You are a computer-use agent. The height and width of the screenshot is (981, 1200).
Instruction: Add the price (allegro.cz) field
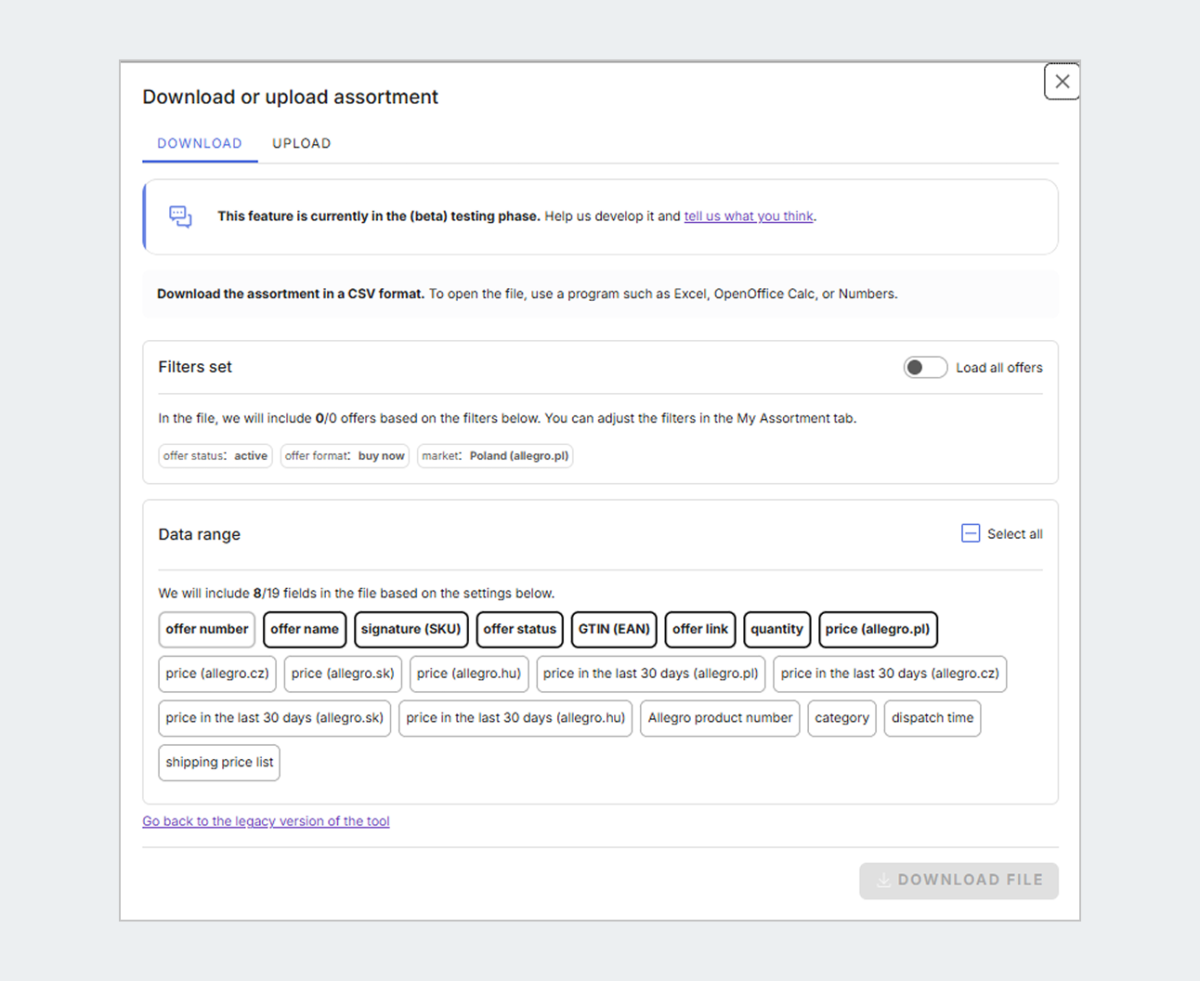[x=218, y=674]
